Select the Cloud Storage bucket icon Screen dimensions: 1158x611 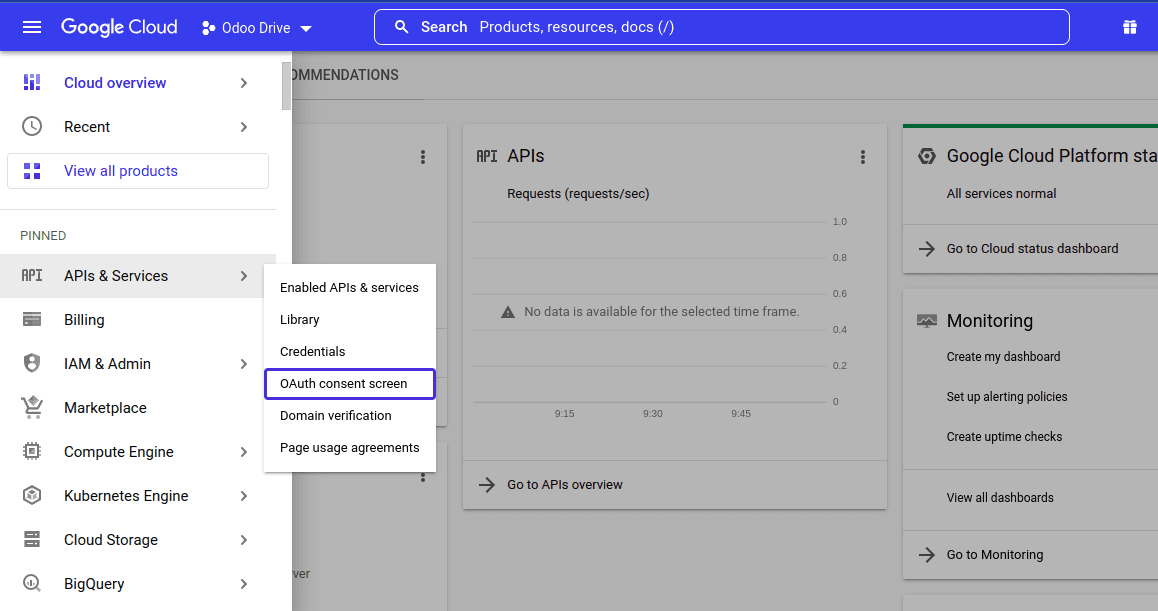[x=31, y=539]
